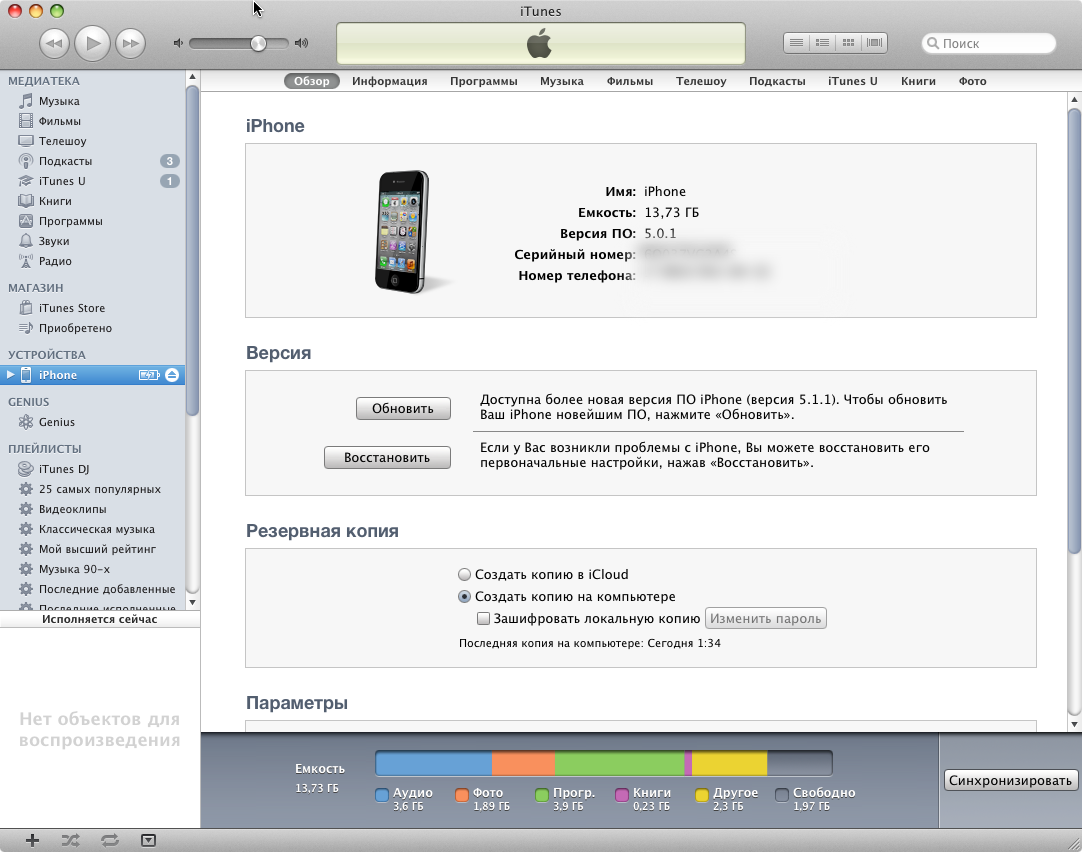Switch to the iTunes U tab
Screen dimensions: 1082x852
coord(853,81)
